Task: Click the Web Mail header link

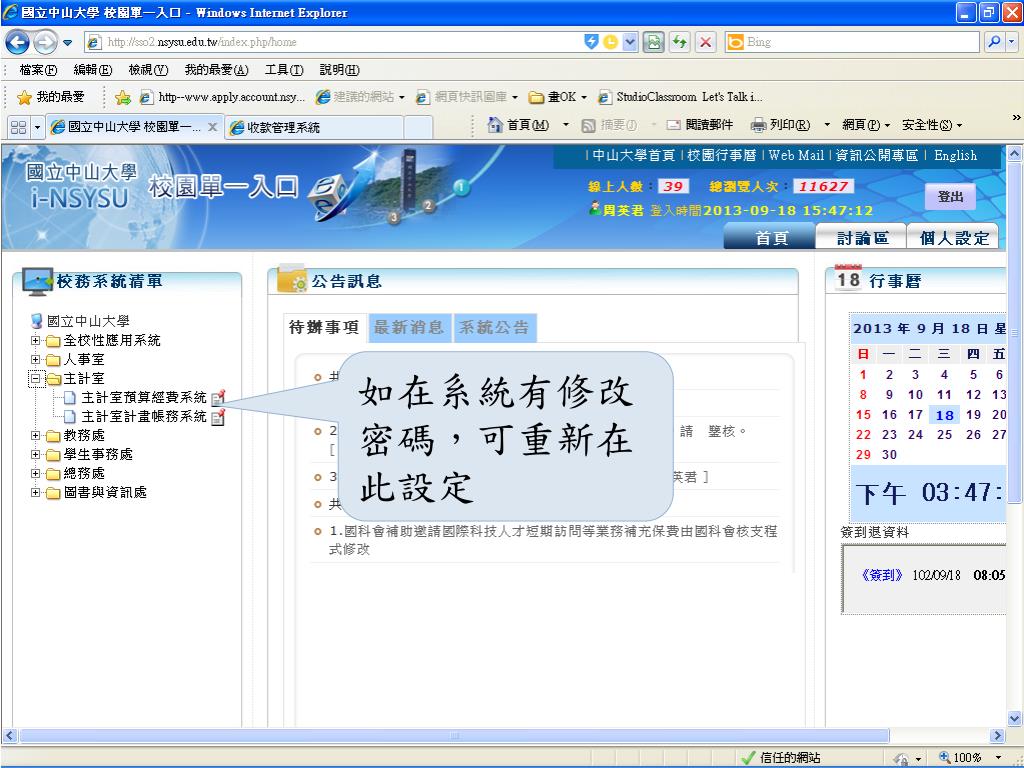Action: [796, 155]
